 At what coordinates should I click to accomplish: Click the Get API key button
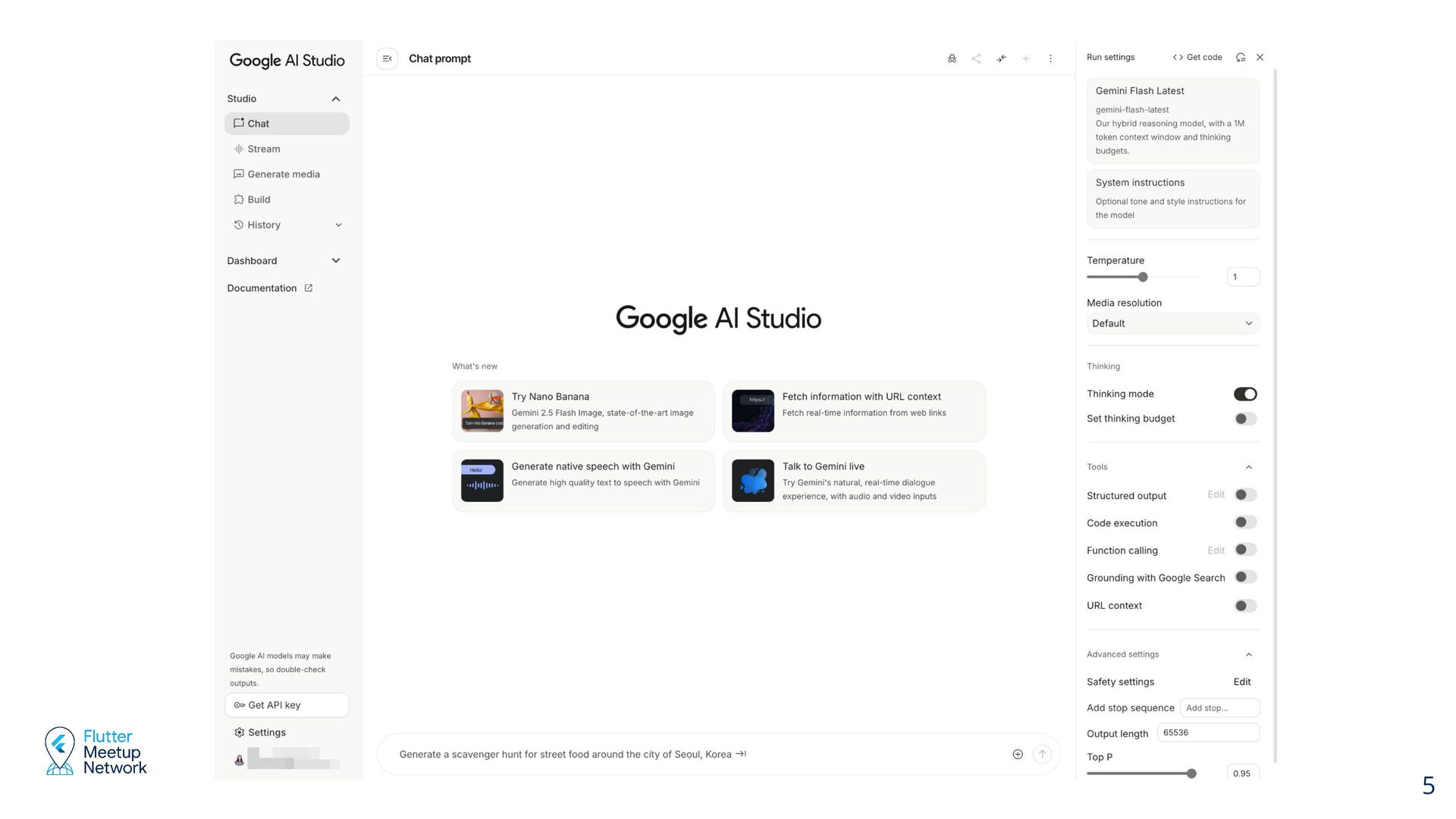[287, 705]
